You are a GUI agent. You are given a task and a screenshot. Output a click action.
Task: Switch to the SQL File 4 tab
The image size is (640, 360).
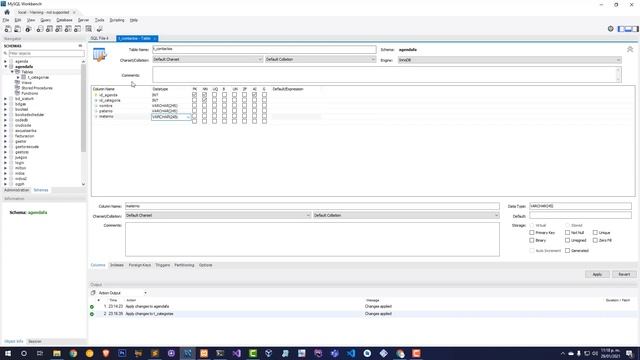100,38
